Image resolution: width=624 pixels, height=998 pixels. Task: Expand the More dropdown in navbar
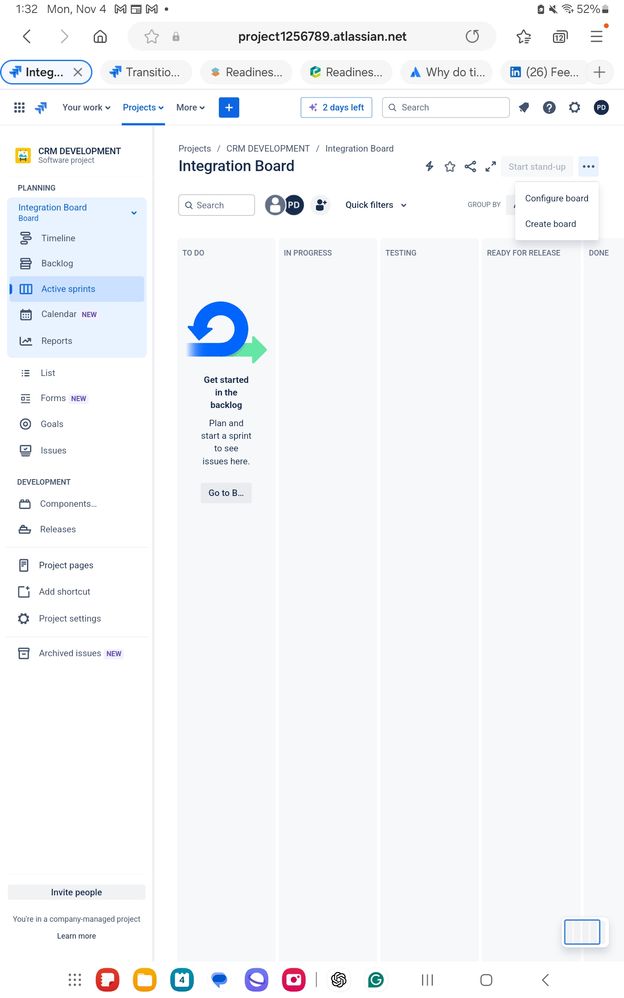(190, 108)
